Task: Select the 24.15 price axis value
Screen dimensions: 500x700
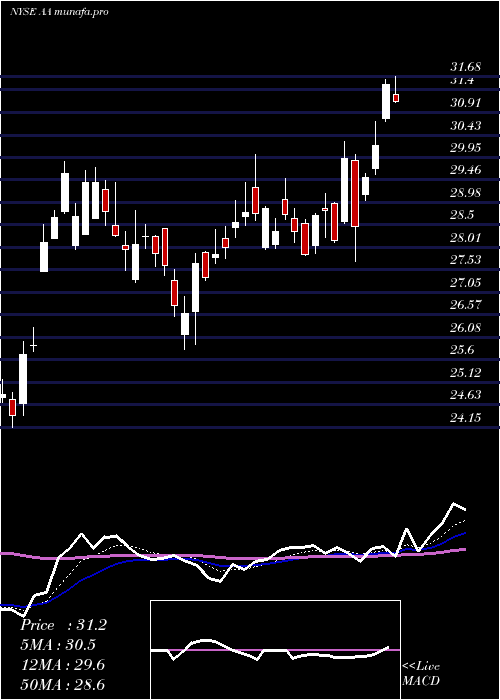Action: 465,418
